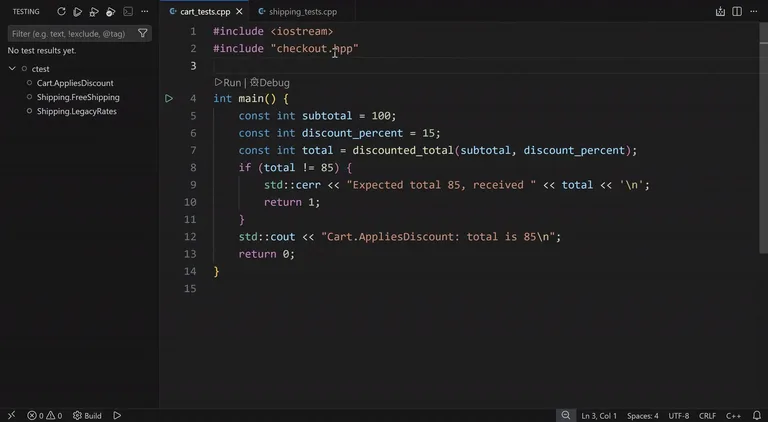Close the cart_tests.cpp tab
This screenshot has height=422, width=768.
coord(239,11)
